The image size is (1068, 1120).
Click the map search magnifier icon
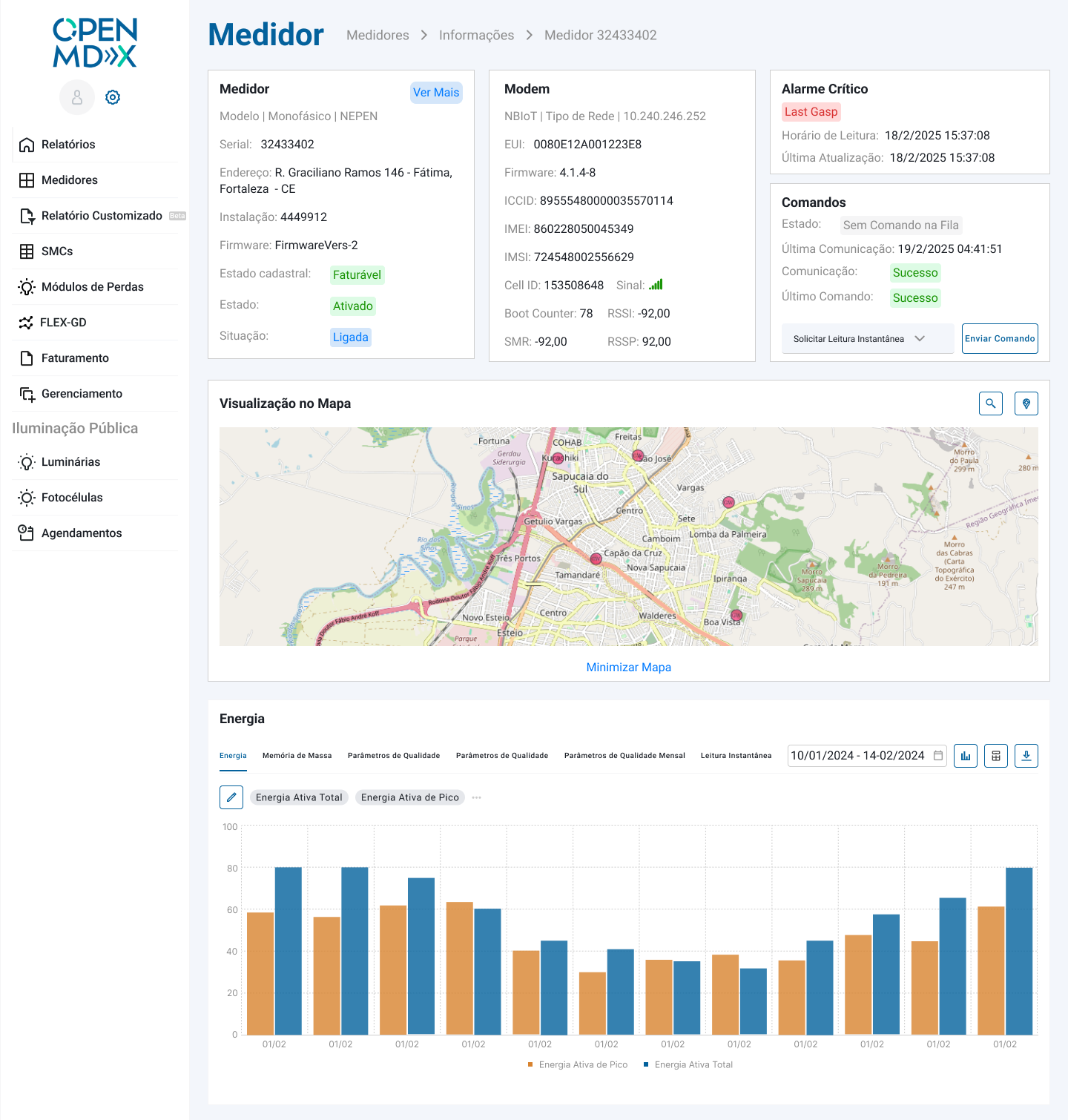991,403
